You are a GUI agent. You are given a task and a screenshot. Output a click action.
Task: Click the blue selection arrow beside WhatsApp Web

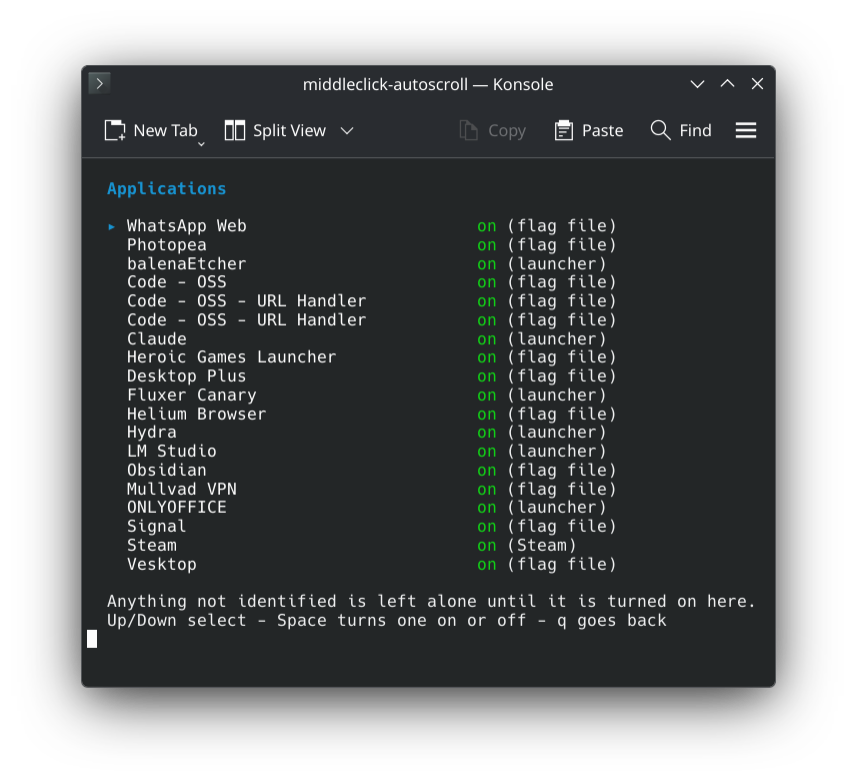click(111, 227)
